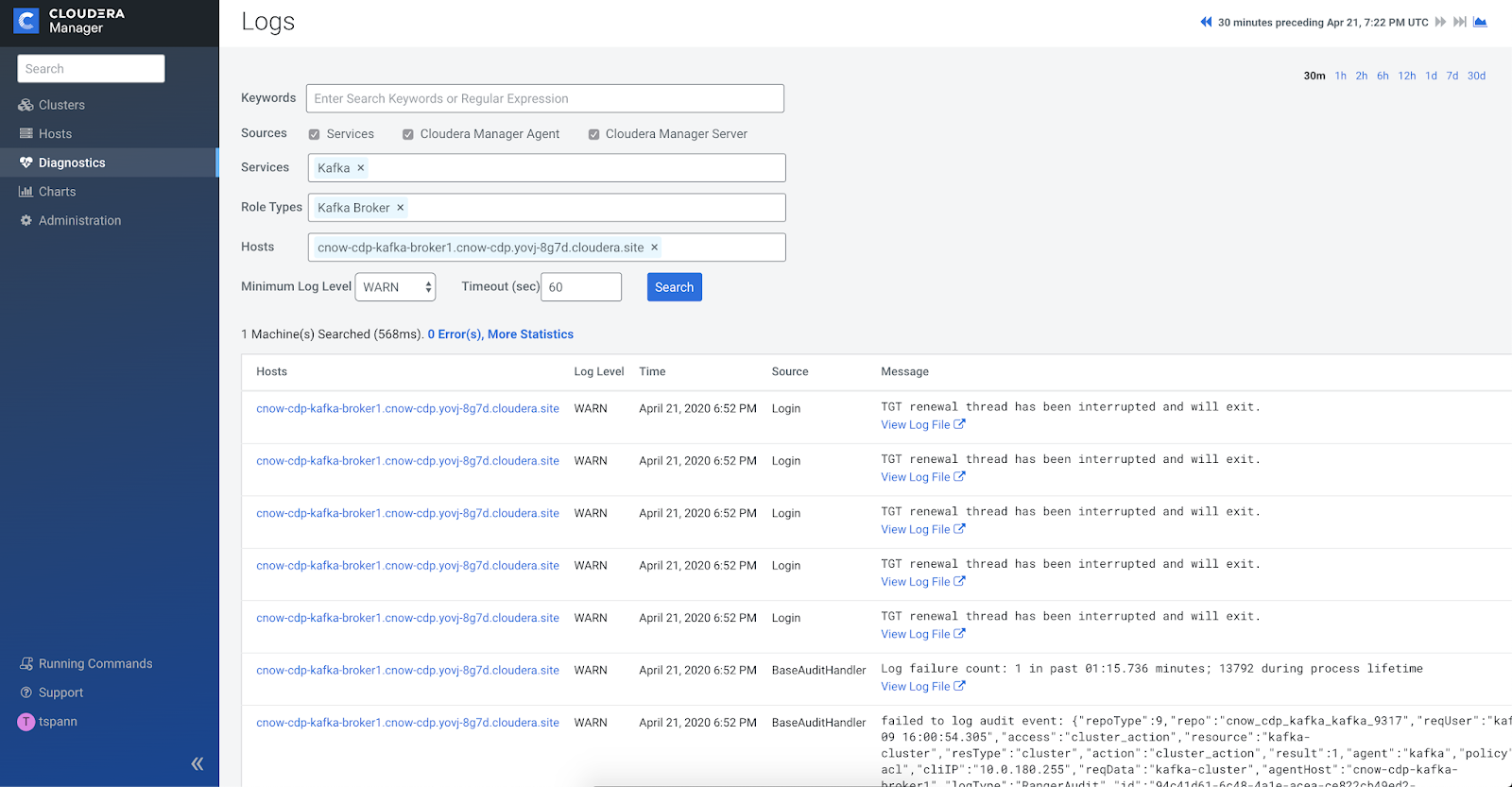Viewport: 1512px width, 787px height.
Task: Open Clusters in the sidebar
Action: tap(61, 105)
